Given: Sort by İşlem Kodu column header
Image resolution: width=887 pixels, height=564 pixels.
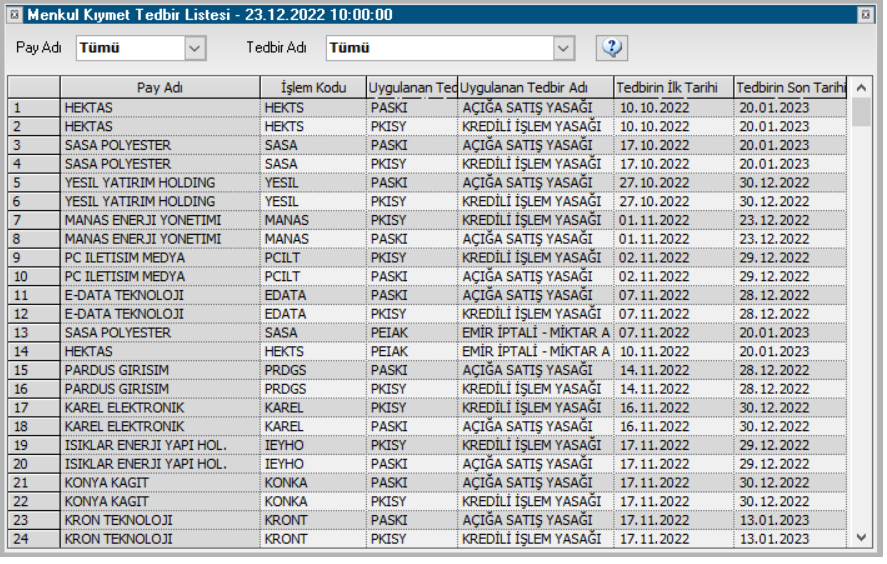Looking at the screenshot, I should (x=313, y=88).
